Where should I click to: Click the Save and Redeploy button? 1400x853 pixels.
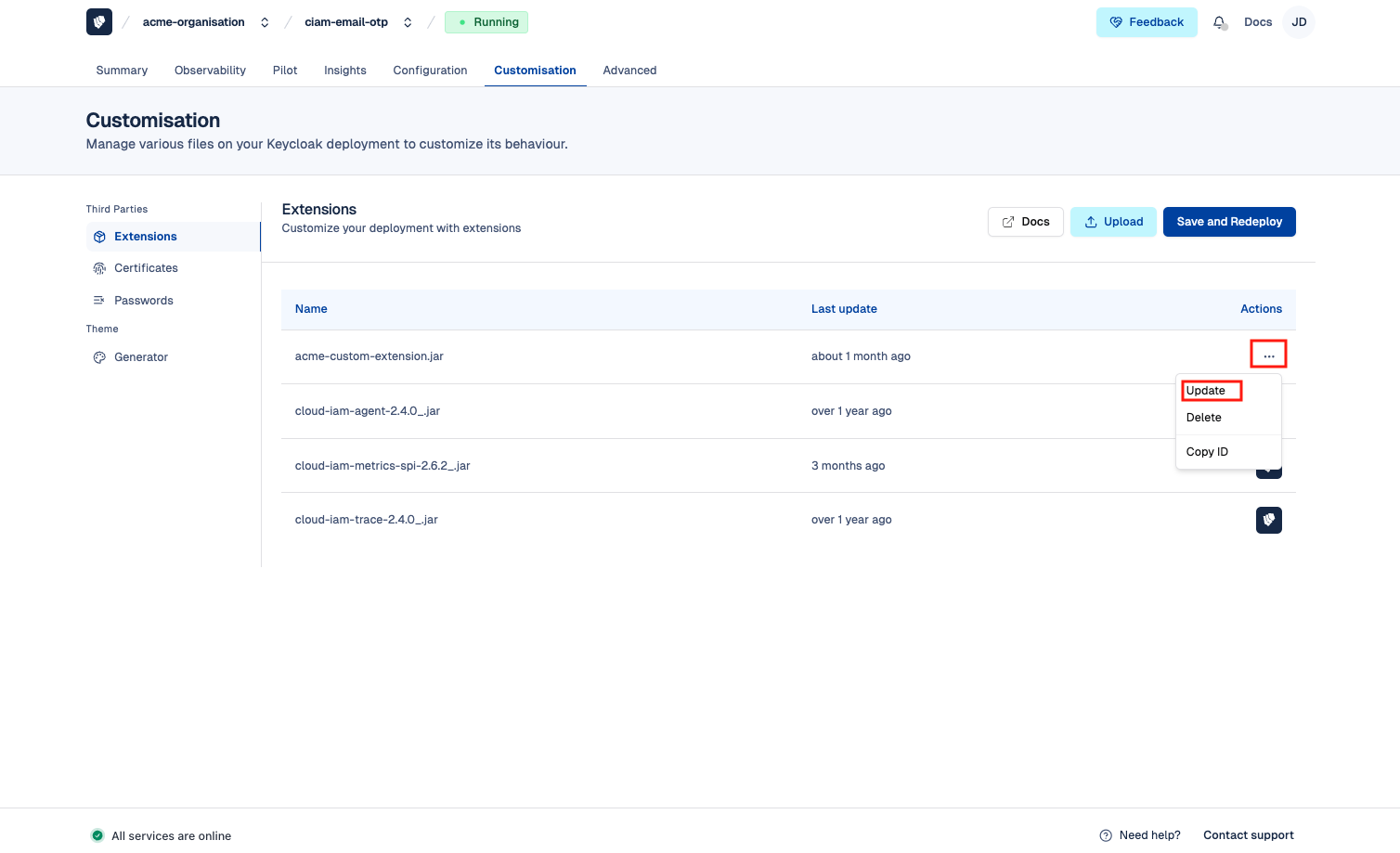pos(1228,222)
